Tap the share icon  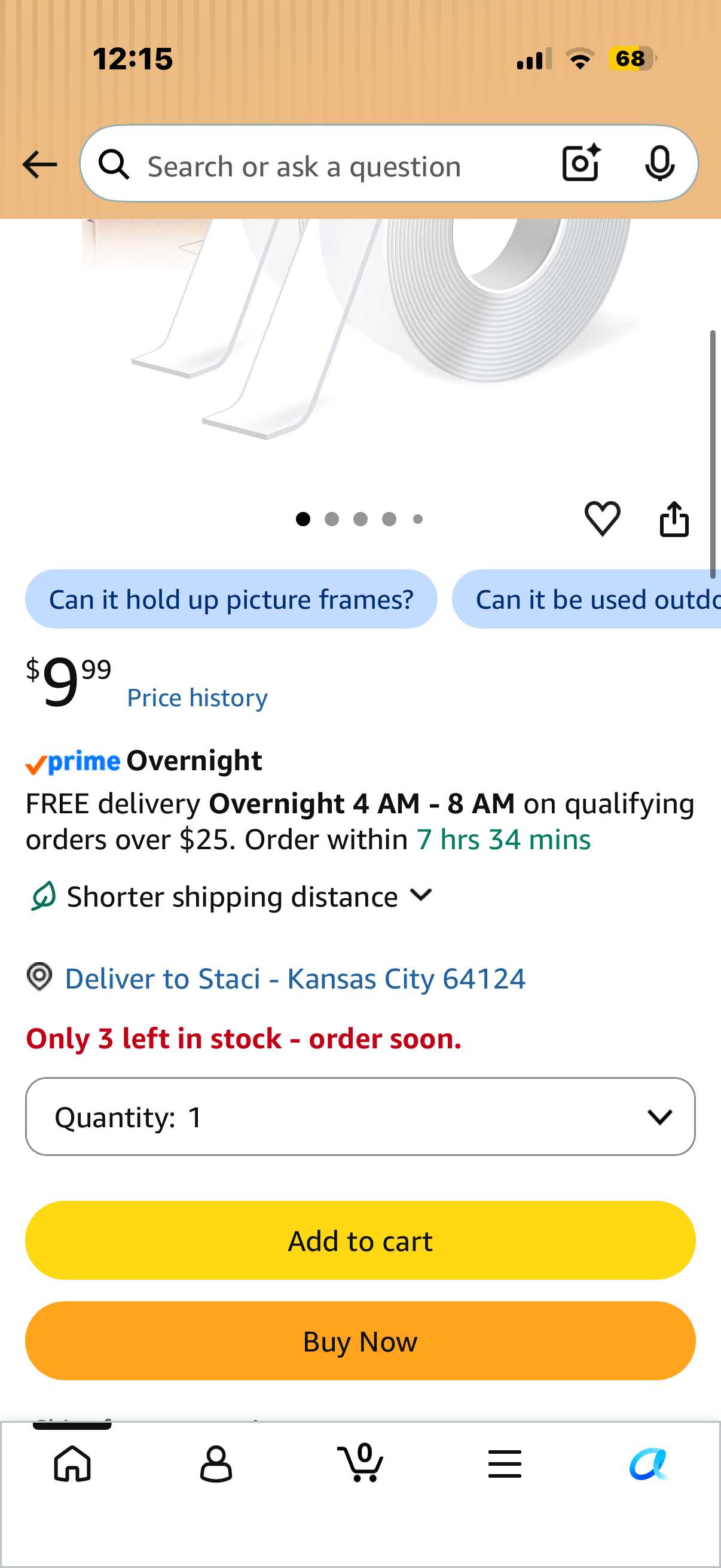(x=674, y=518)
